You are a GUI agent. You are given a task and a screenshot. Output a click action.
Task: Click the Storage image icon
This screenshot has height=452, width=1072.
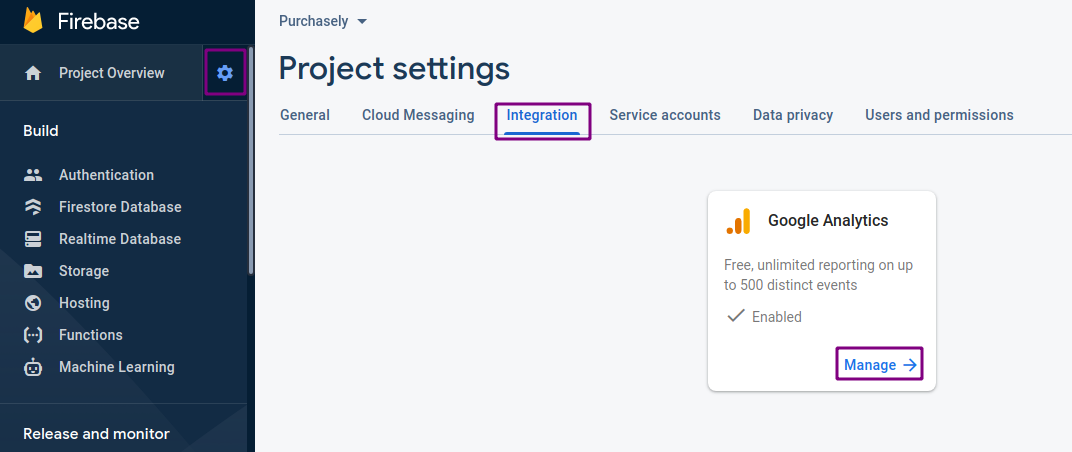33,271
